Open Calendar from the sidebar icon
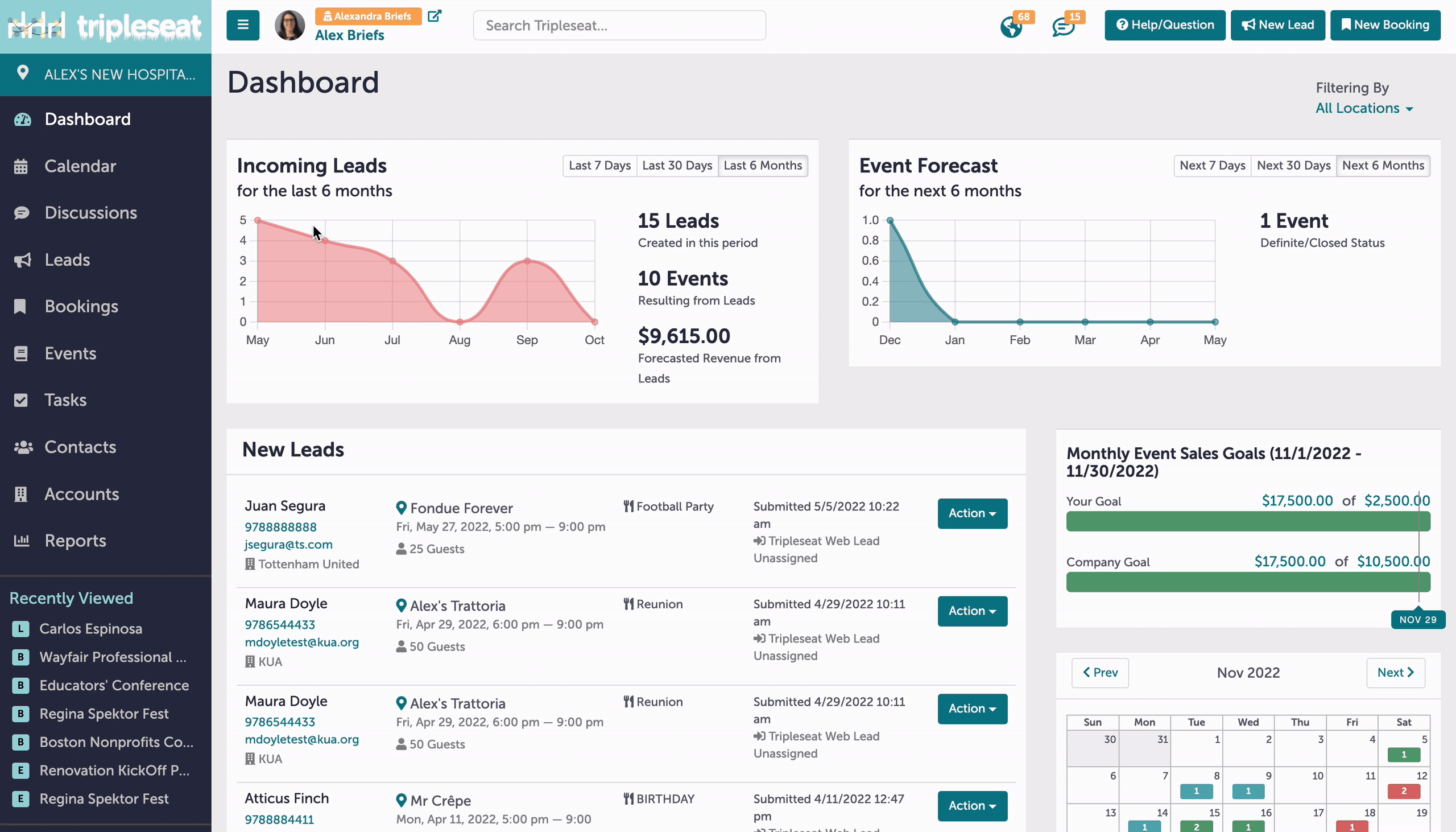The image size is (1456, 832). point(21,166)
